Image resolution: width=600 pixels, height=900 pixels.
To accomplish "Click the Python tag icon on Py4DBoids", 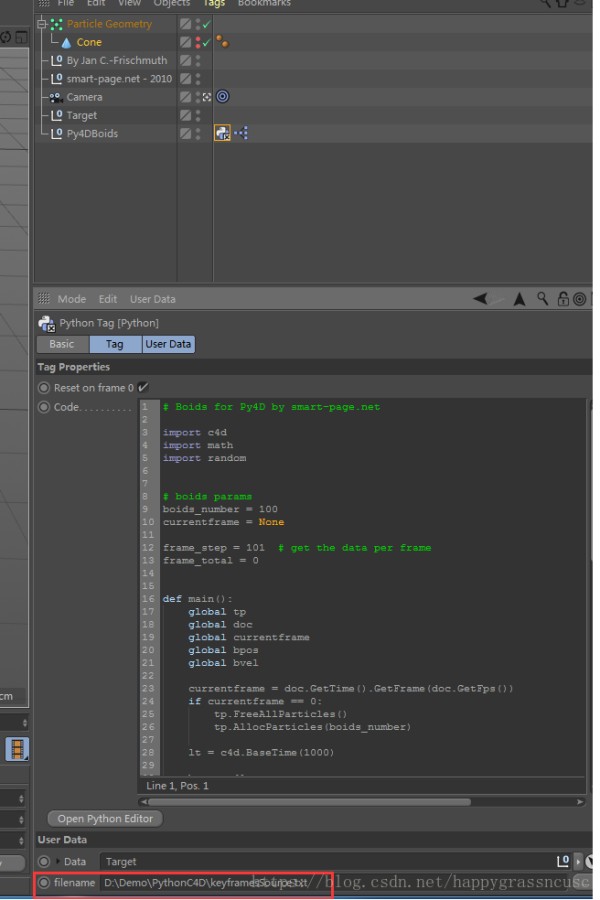I will click(222, 133).
